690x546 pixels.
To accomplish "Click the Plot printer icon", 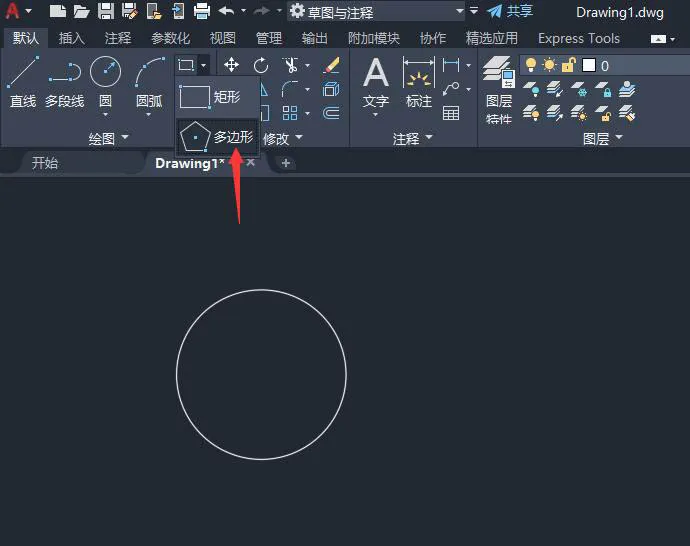I will coord(202,11).
